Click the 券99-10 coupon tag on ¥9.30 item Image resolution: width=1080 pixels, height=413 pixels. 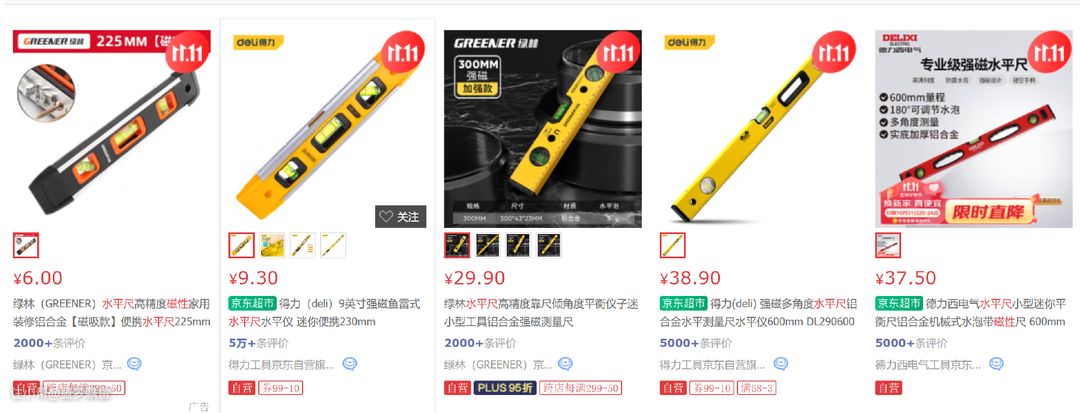click(x=281, y=388)
